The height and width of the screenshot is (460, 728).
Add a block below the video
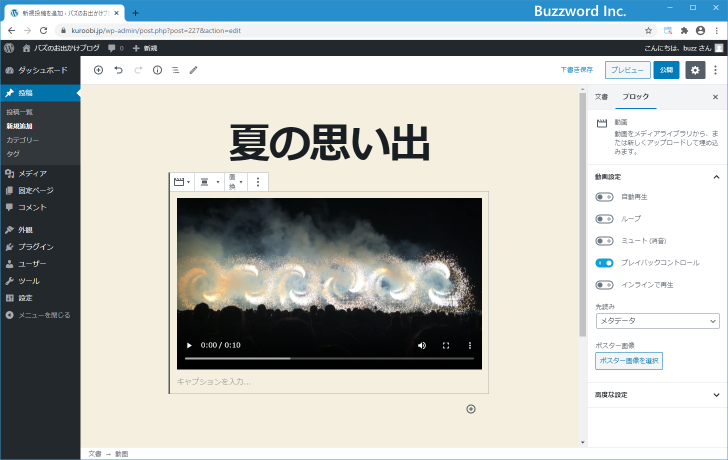[471, 409]
